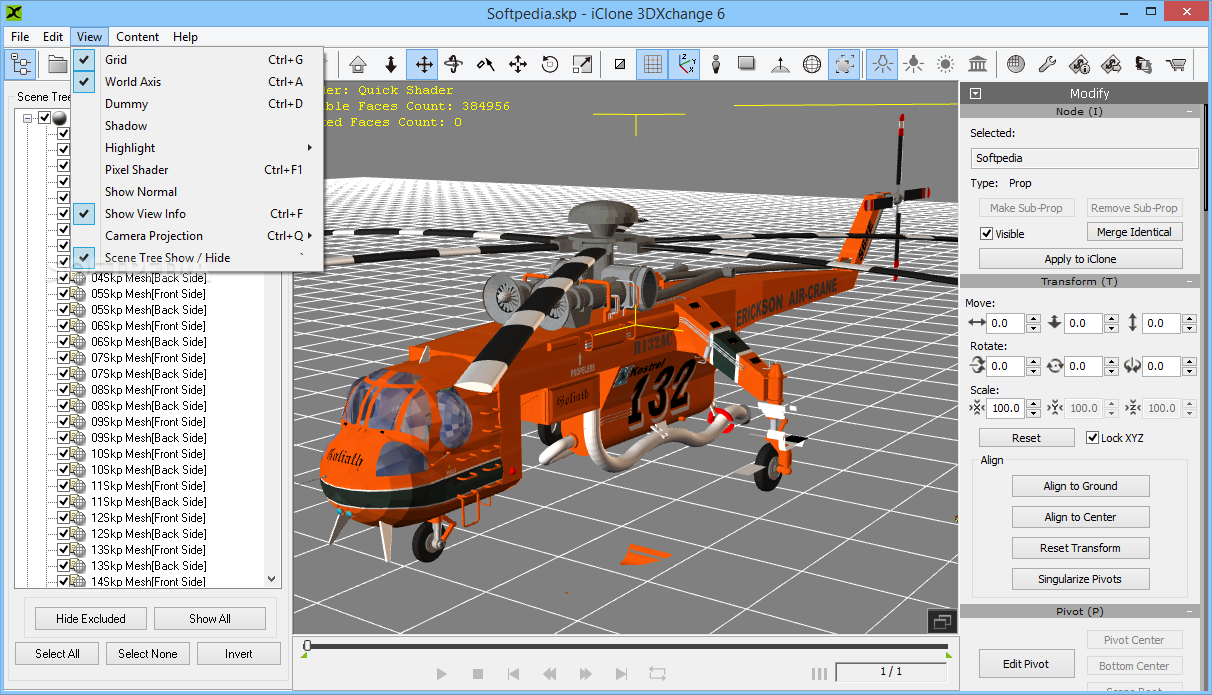Click the light bulb lighting icon
This screenshot has height=695, width=1212.
(x=881, y=65)
